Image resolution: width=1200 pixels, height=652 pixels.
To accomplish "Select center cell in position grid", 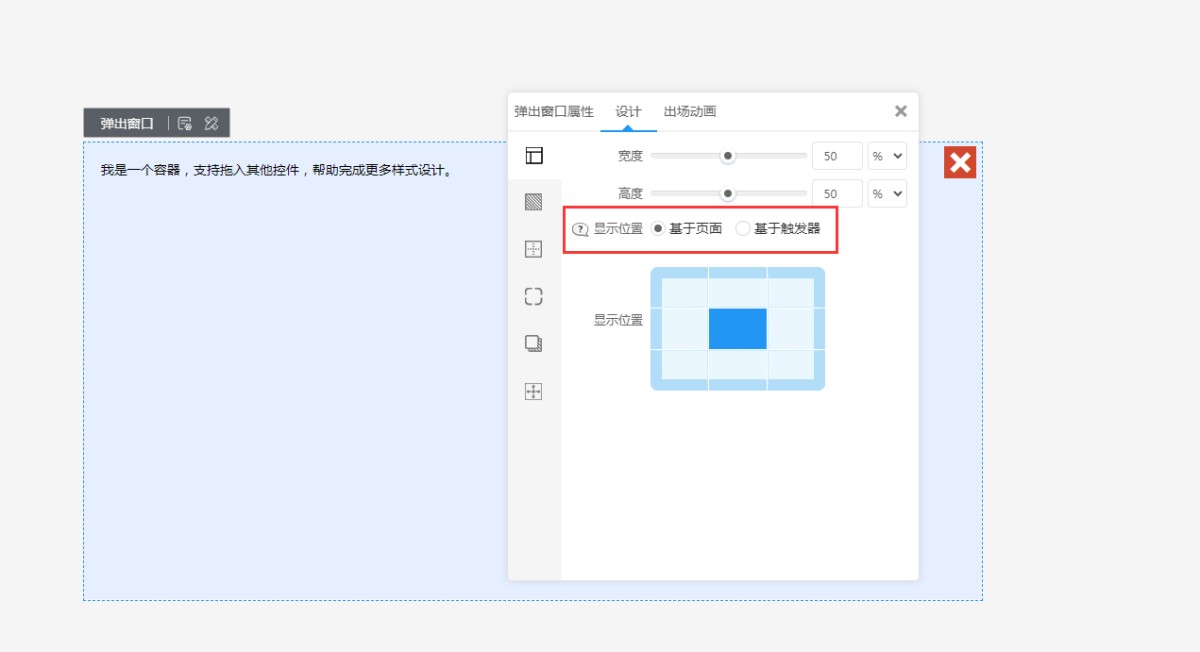I will 738,329.
